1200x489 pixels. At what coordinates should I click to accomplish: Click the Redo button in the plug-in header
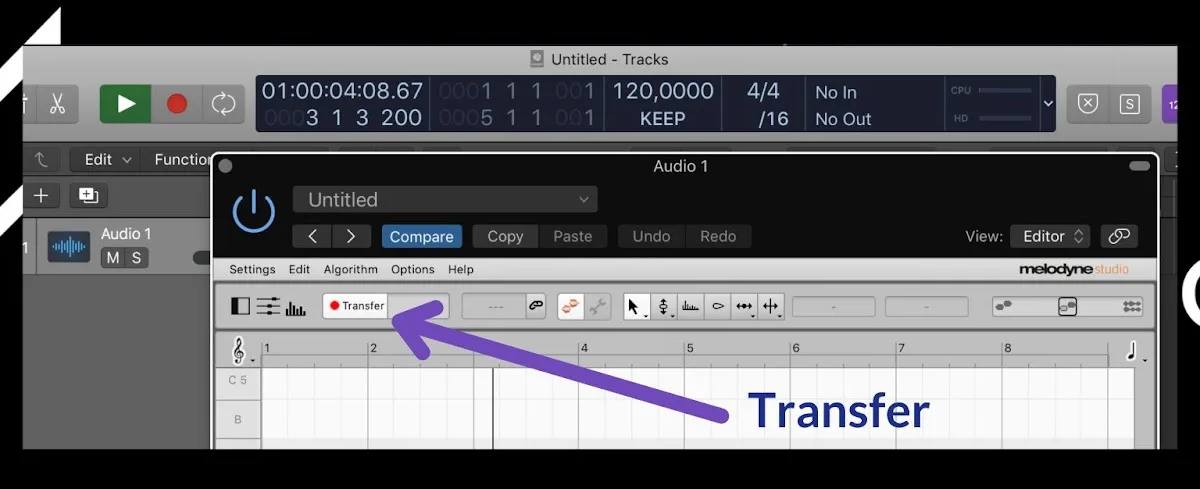coord(718,237)
